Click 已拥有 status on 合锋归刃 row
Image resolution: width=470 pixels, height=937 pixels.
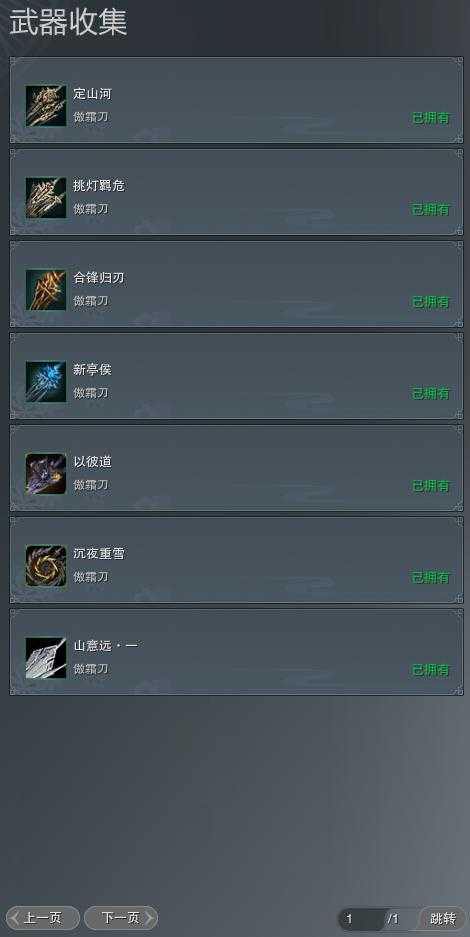pyautogui.click(x=431, y=302)
